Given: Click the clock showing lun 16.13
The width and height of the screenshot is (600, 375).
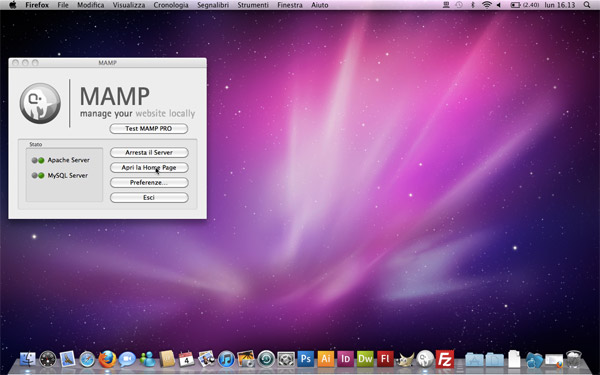Looking at the screenshot, I should [x=560, y=5].
